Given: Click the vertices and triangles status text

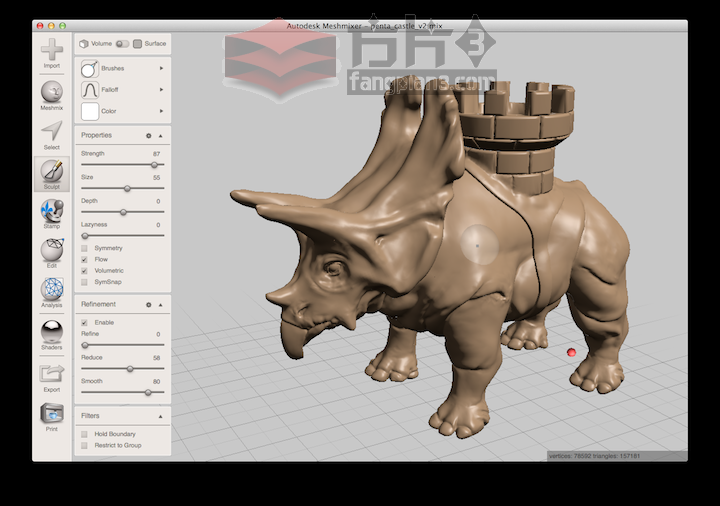Looking at the screenshot, I should [594, 456].
